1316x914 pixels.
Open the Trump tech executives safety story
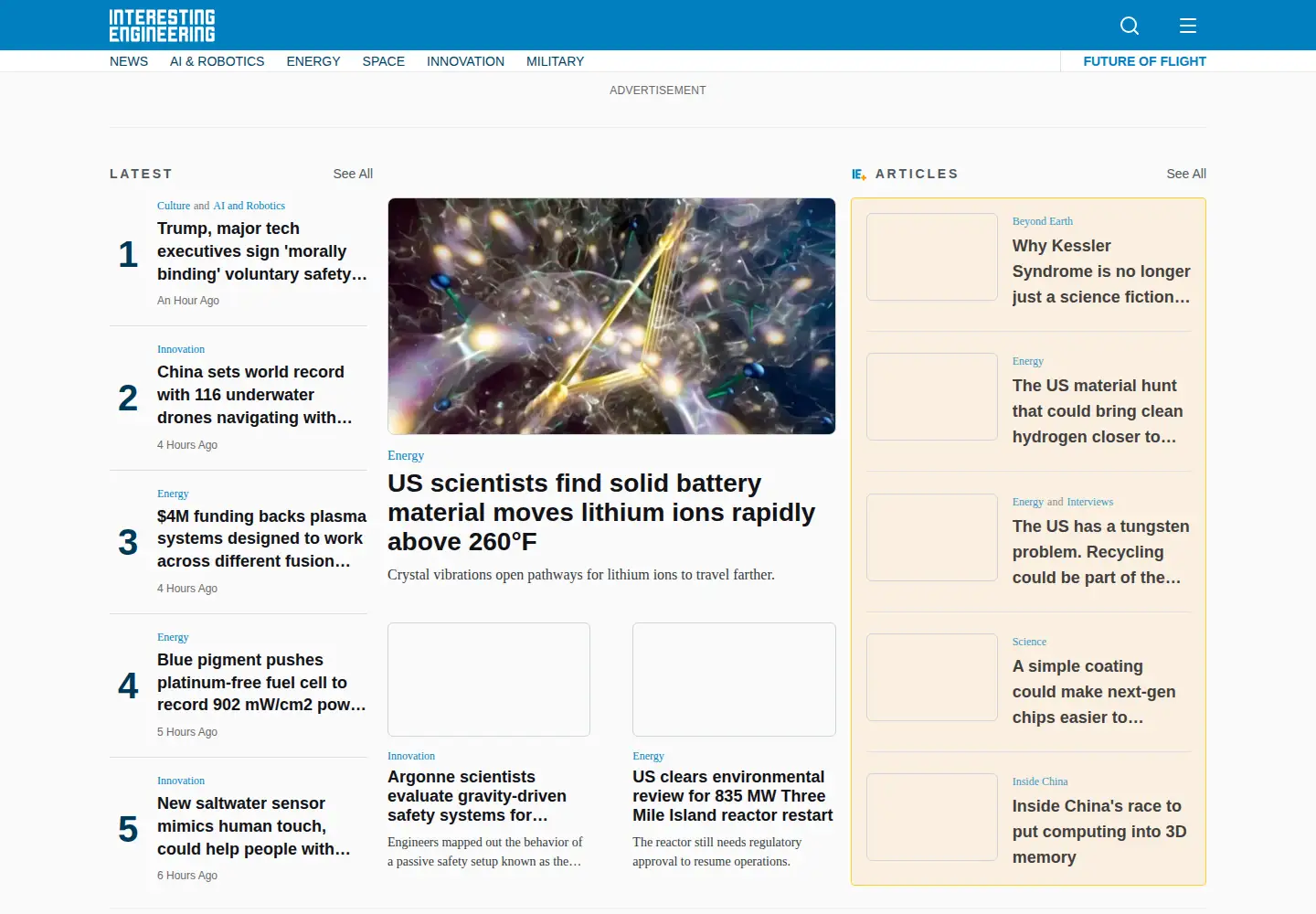(x=262, y=251)
